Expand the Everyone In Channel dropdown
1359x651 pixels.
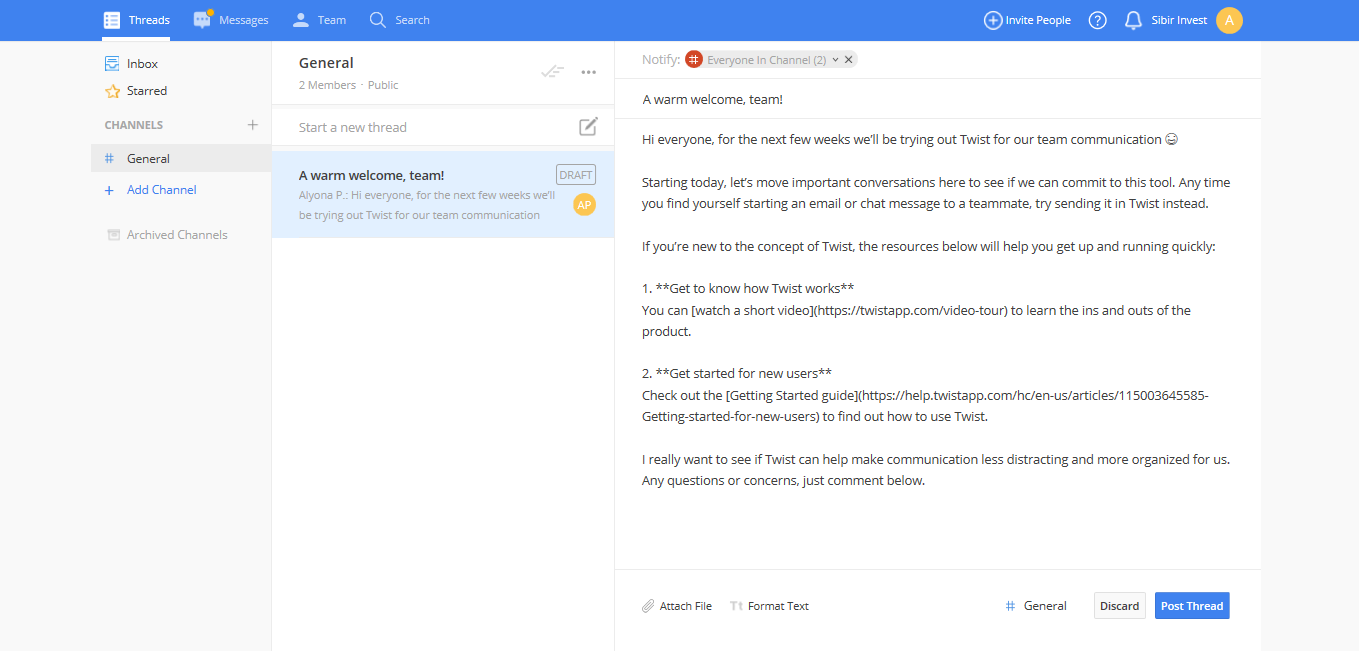coord(835,60)
